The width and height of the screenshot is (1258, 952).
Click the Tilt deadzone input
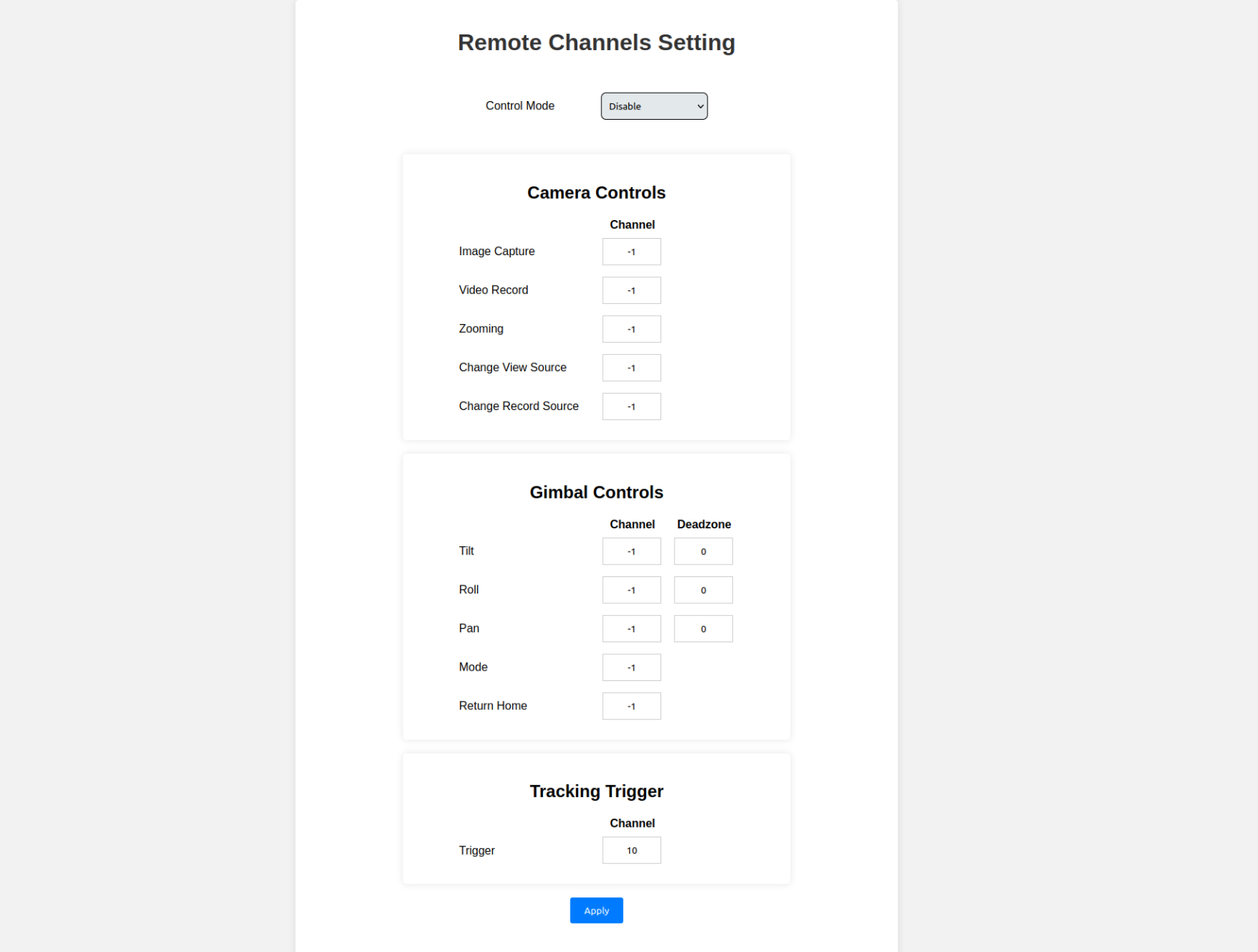click(703, 552)
